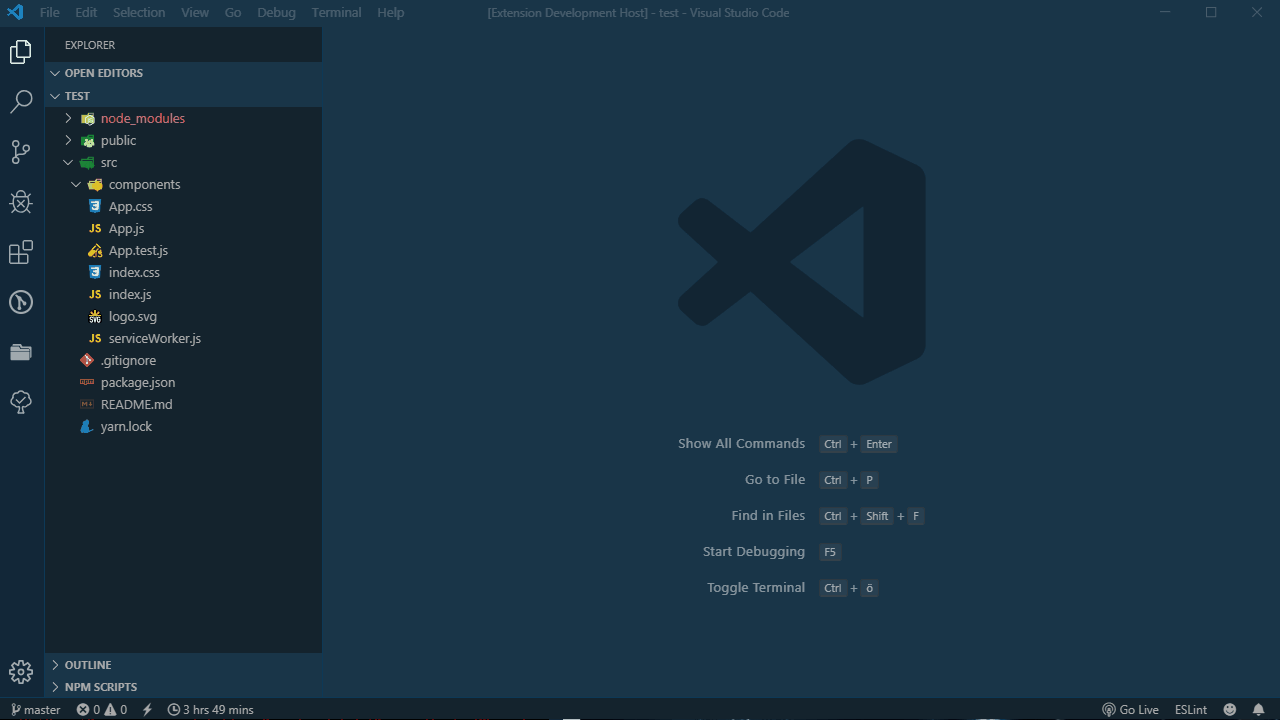Open the Go menu
This screenshot has width=1280, height=720.
pyautogui.click(x=233, y=12)
